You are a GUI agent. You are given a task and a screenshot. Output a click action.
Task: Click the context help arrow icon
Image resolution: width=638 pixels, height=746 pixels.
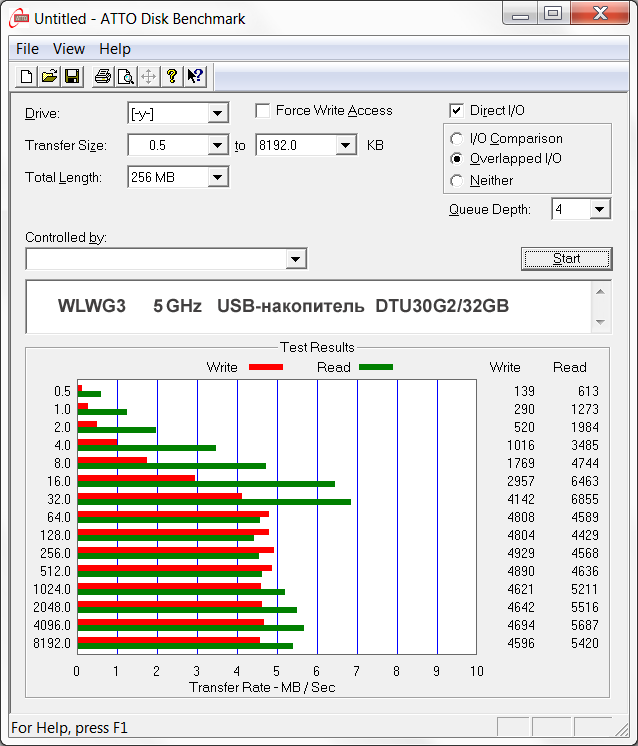click(x=195, y=76)
